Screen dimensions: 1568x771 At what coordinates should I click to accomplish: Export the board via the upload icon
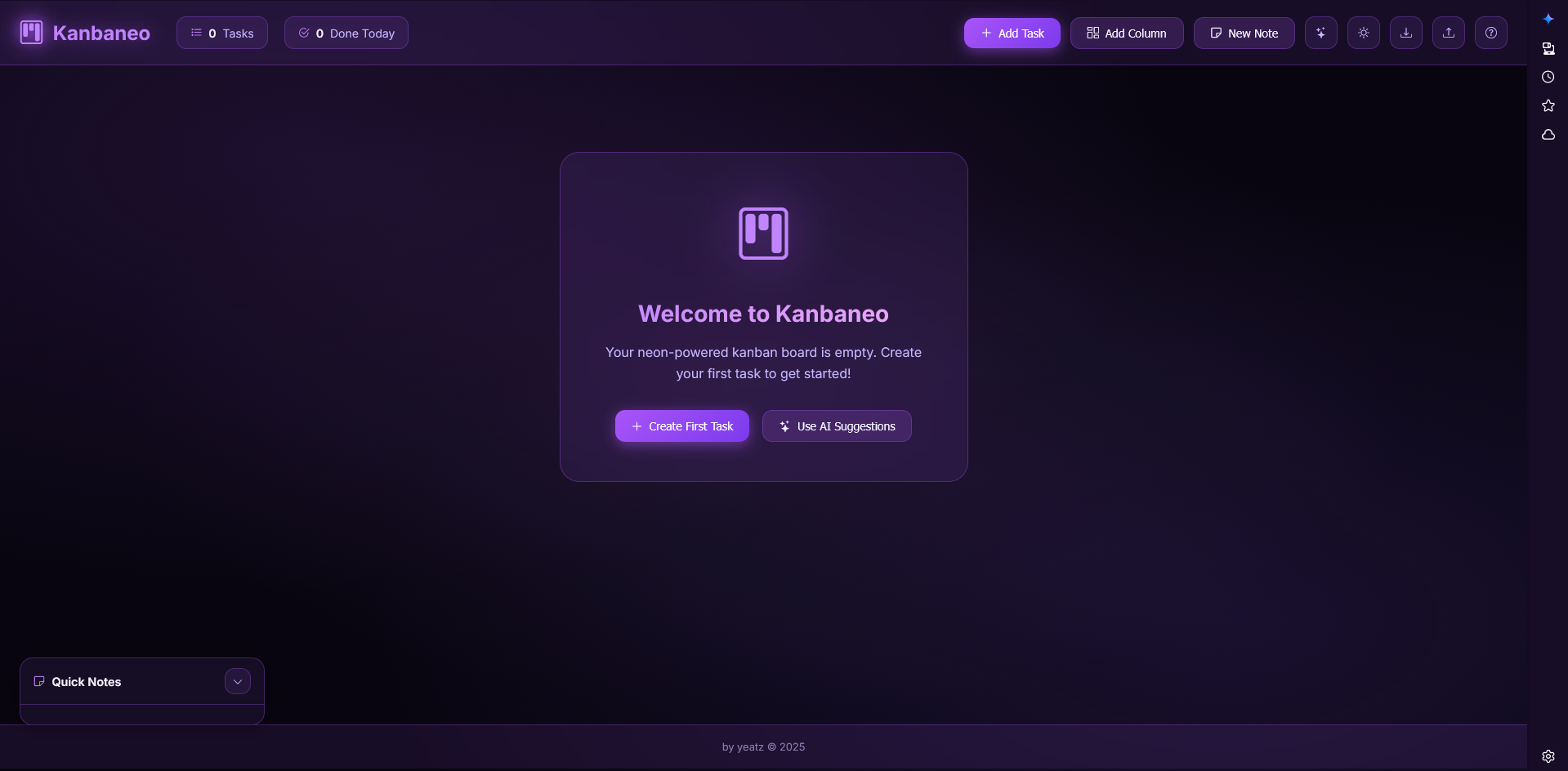[x=1448, y=33]
